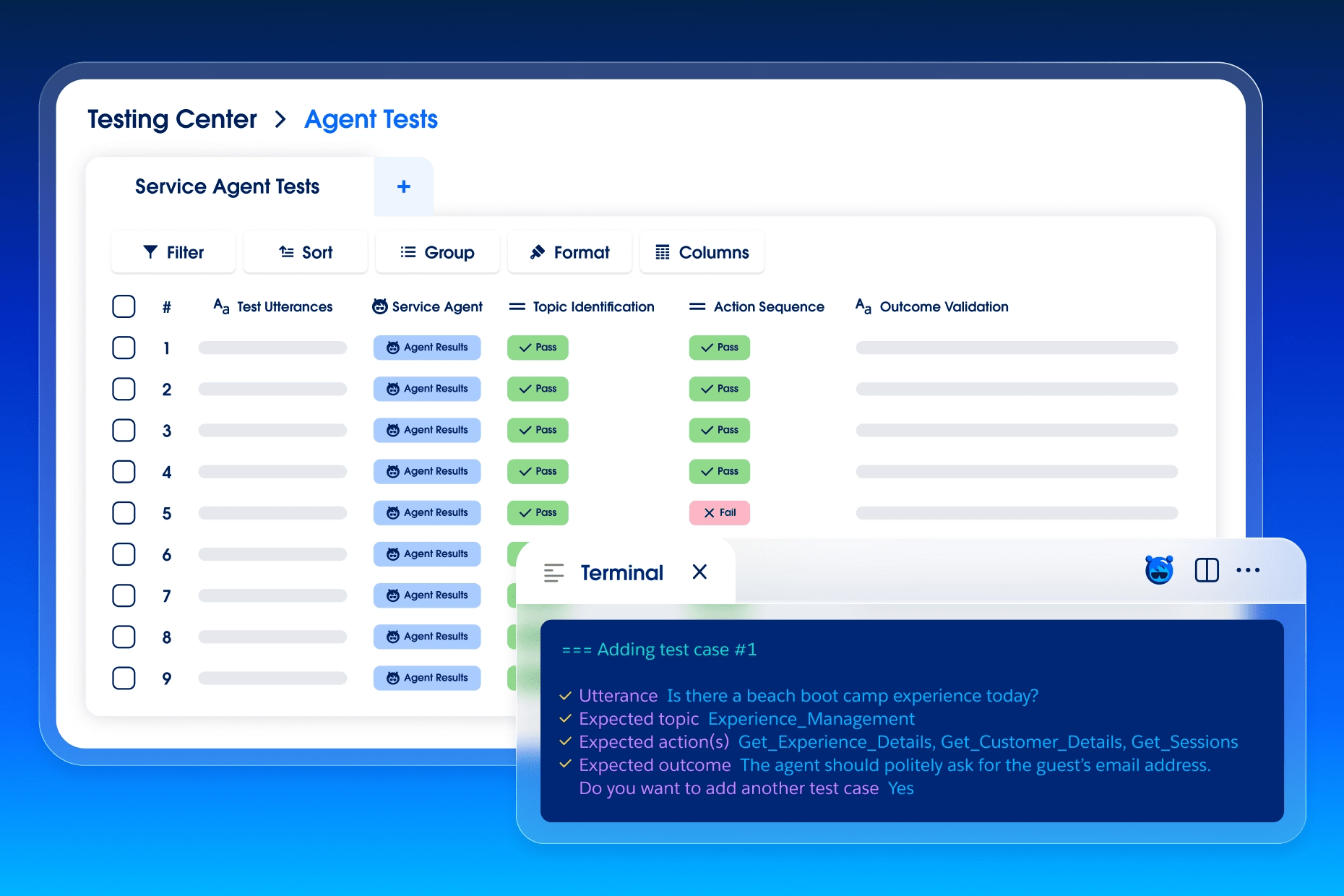This screenshot has width=1344, height=896.
Task: Close the Terminal tab
Action: pyautogui.click(x=699, y=572)
